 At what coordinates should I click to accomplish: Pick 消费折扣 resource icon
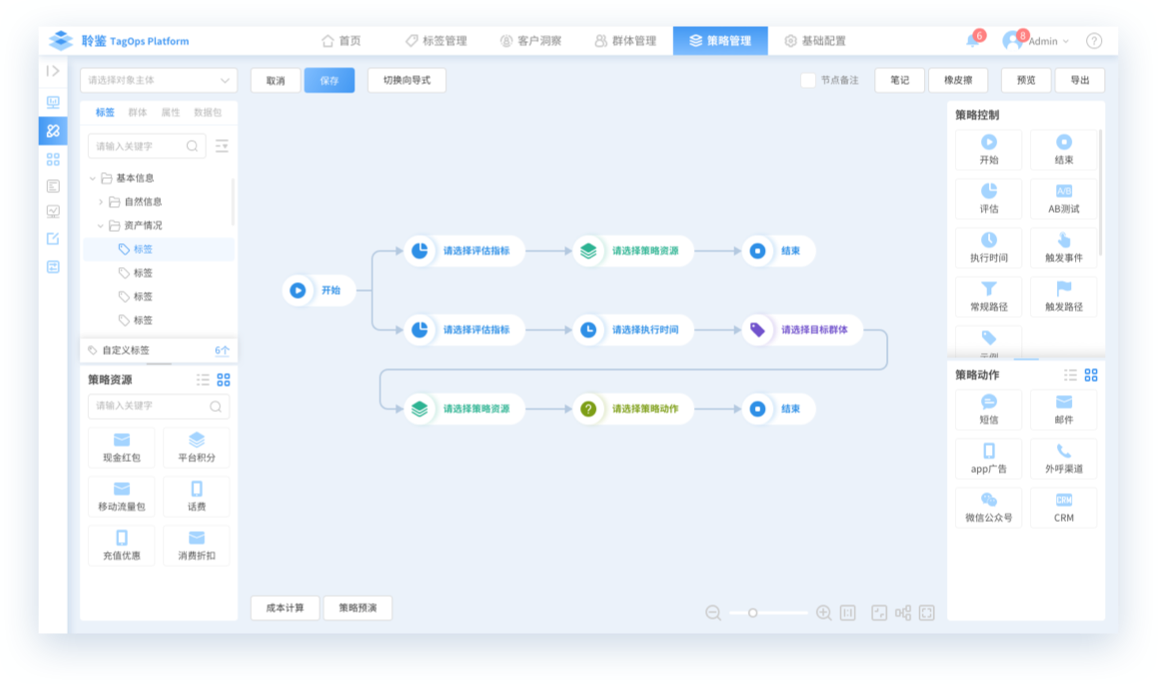[196, 545]
